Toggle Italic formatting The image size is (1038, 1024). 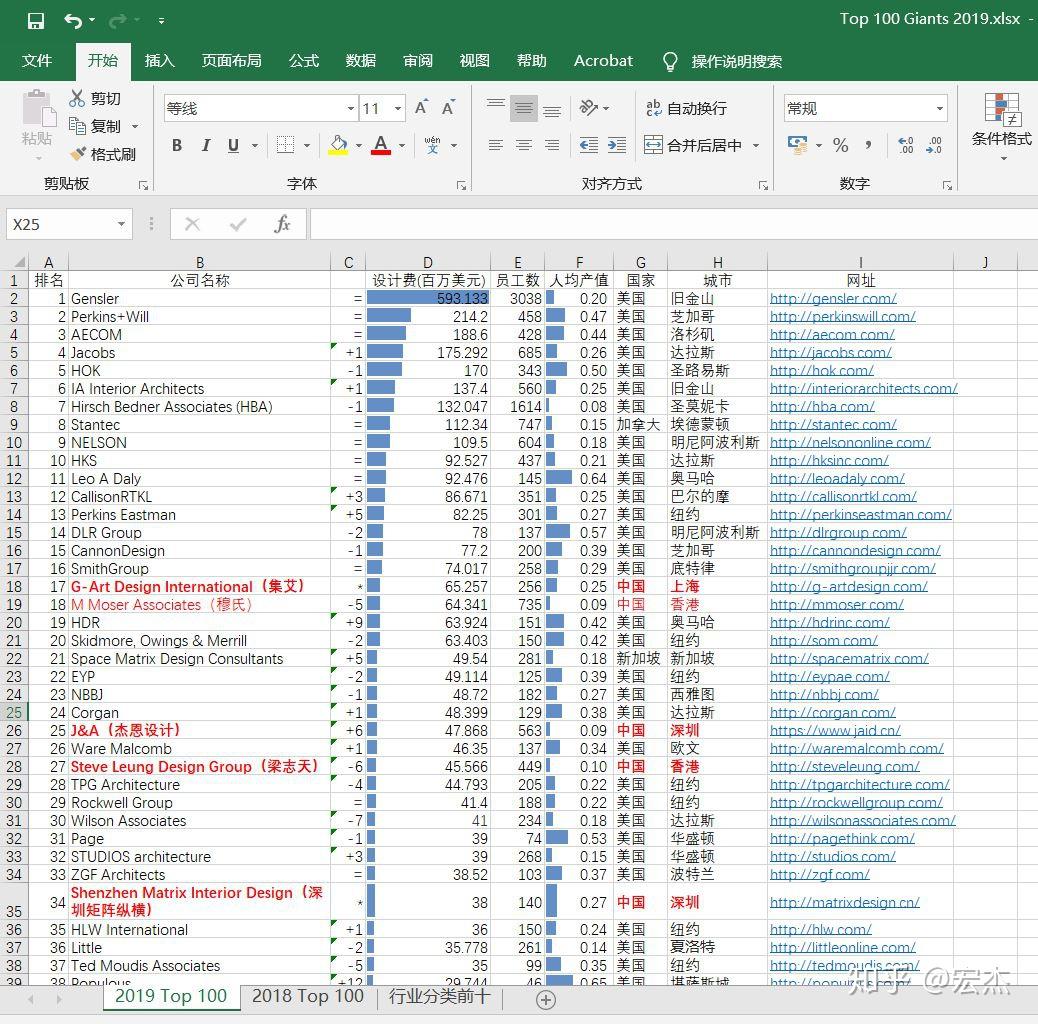[x=206, y=145]
